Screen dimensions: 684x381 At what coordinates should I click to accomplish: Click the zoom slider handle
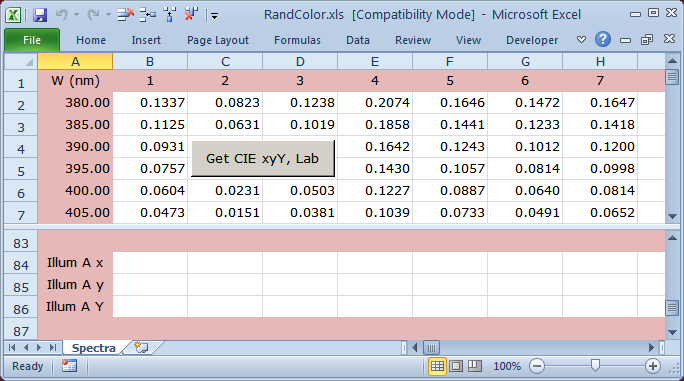pos(595,366)
